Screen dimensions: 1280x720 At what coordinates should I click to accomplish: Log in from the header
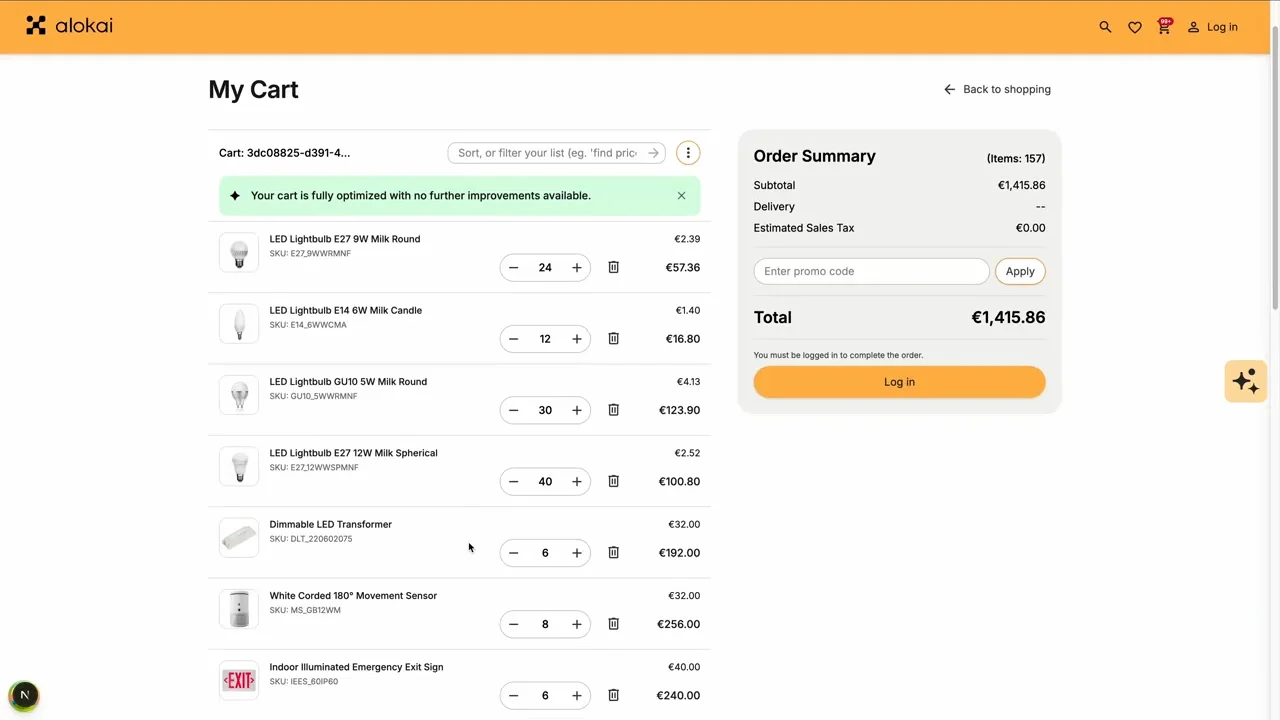(1212, 27)
